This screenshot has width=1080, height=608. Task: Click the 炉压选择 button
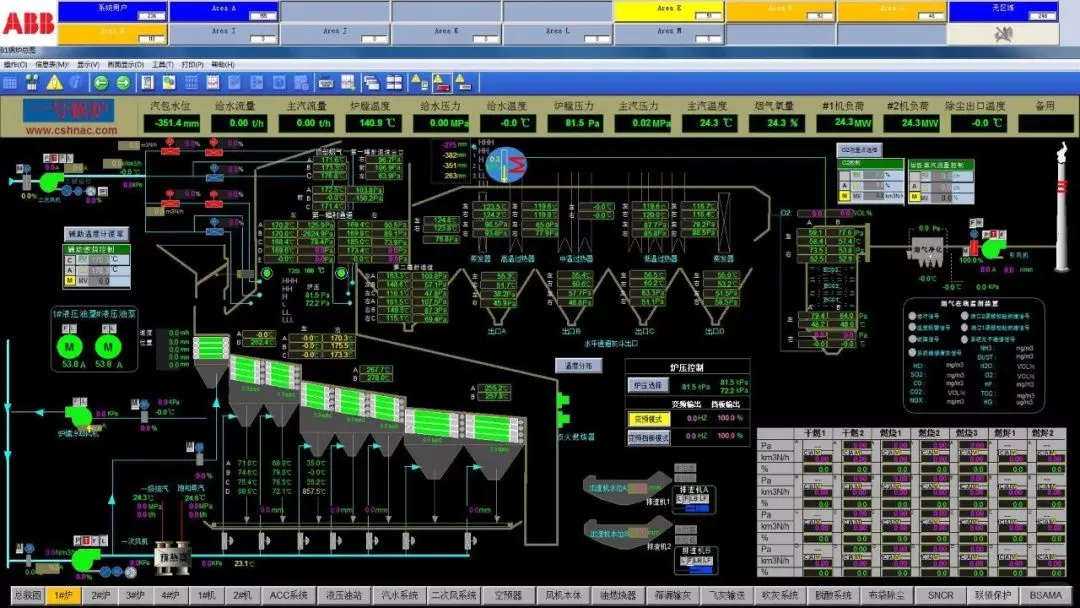(x=647, y=386)
